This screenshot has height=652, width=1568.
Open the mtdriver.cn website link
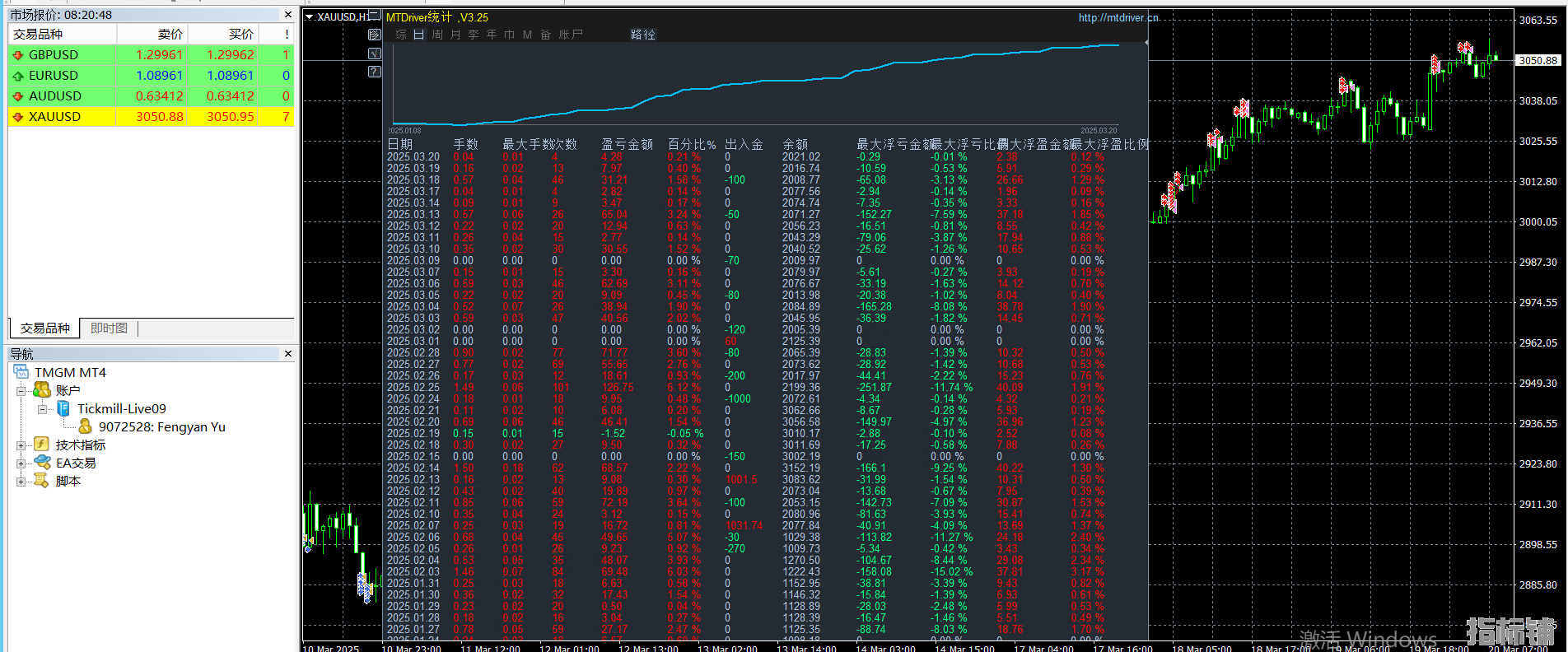coord(1118,17)
